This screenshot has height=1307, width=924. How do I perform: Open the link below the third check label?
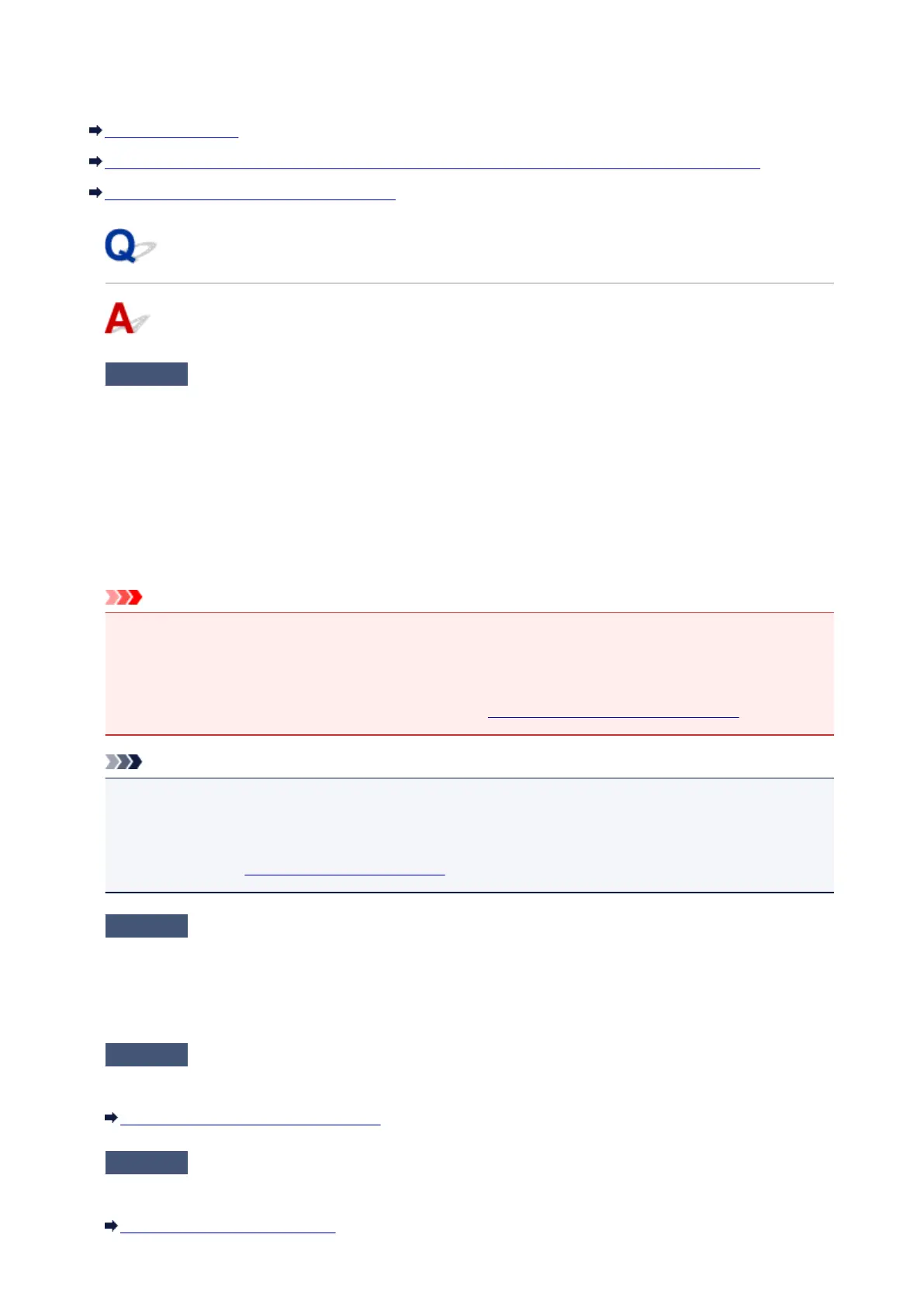click(251, 1119)
